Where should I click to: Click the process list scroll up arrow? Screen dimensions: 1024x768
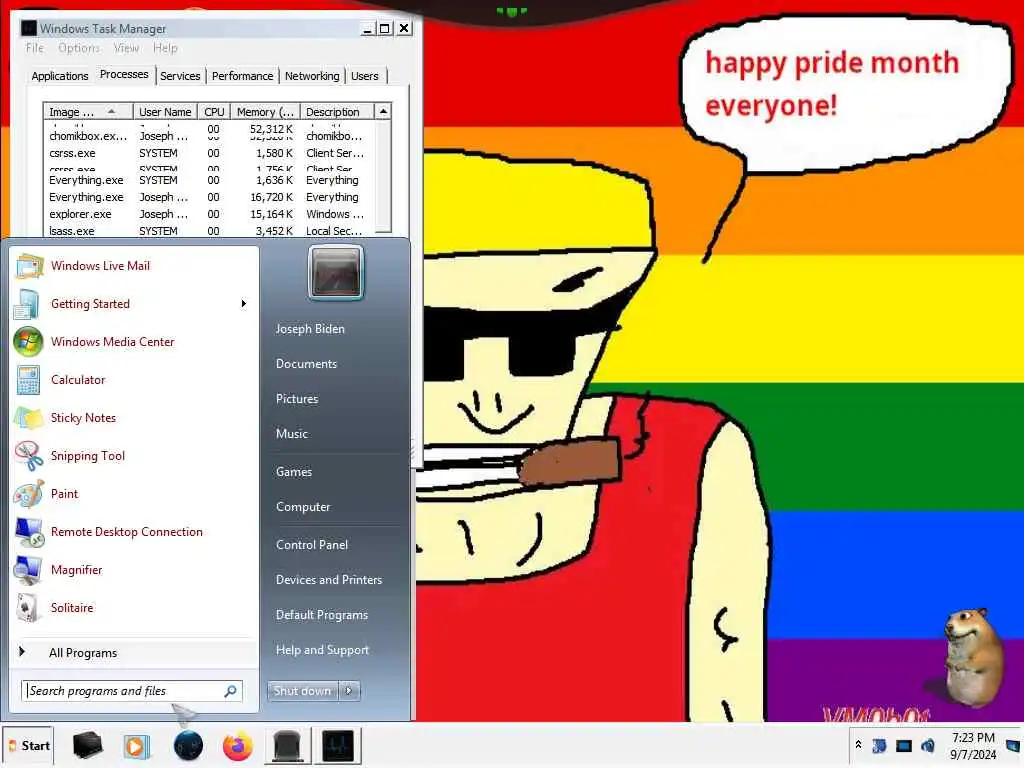pyautogui.click(x=383, y=112)
